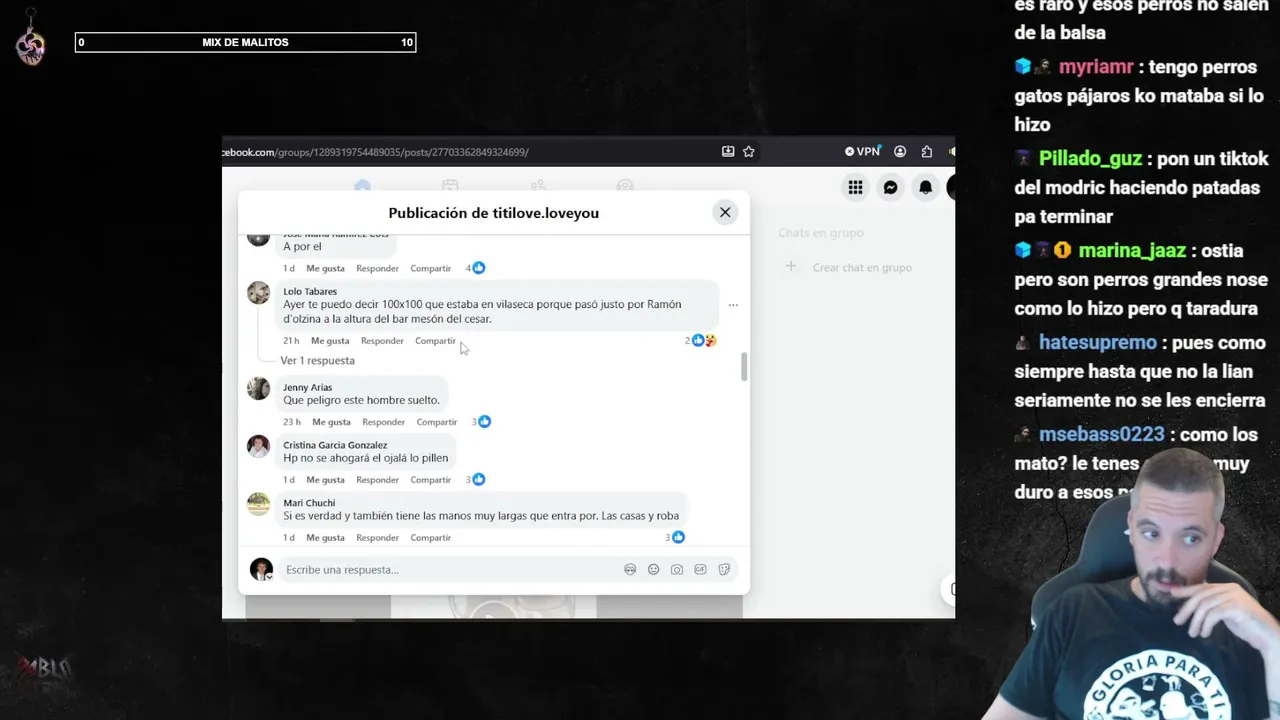Open Lolo Tabares' profile name link
The height and width of the screenshot is (720, 1280).
click(x=310, y=292)
